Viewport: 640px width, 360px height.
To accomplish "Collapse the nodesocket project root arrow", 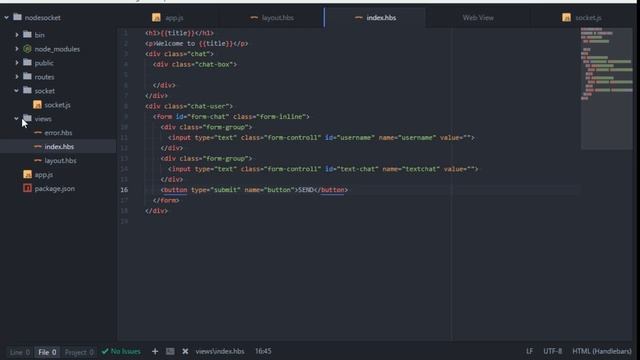I will (7, 18).
